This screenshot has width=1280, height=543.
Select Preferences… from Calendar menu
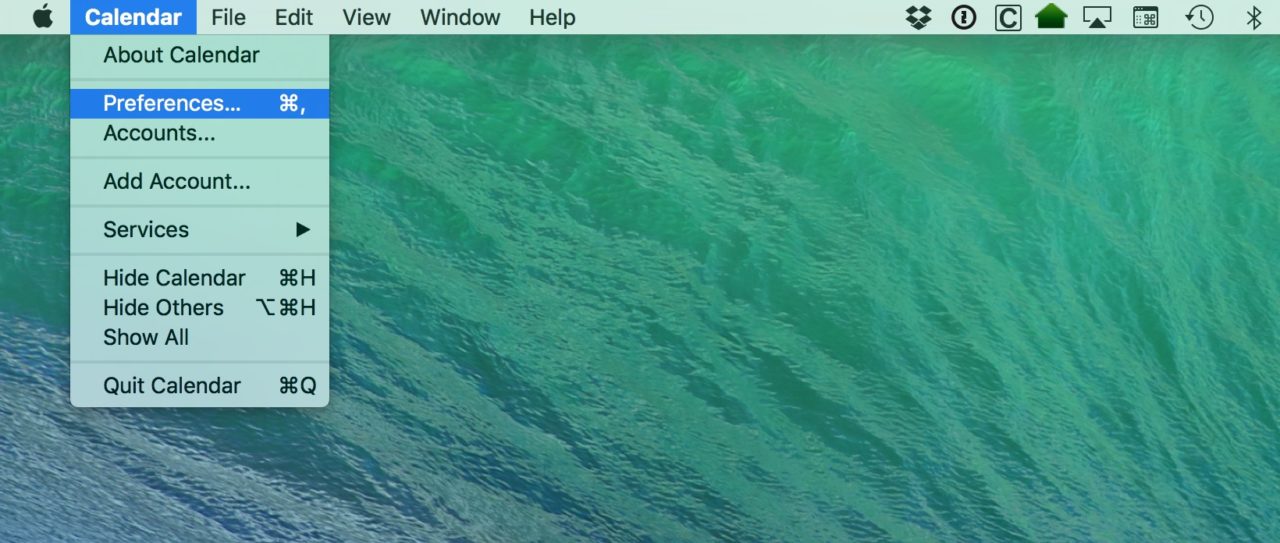(200, 103)
